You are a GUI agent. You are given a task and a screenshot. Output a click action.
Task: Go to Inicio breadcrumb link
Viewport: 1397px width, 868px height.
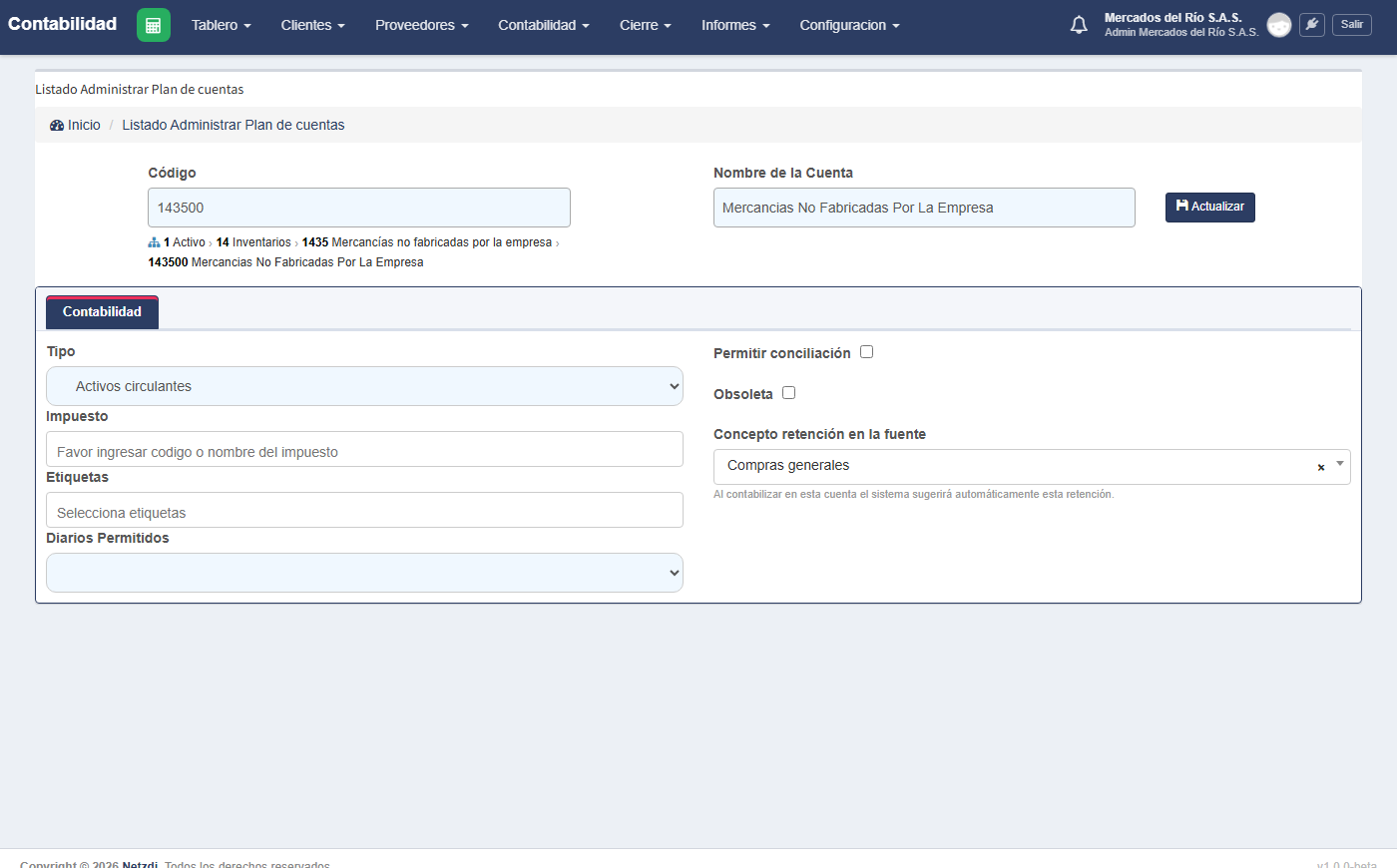pos(84,126)
